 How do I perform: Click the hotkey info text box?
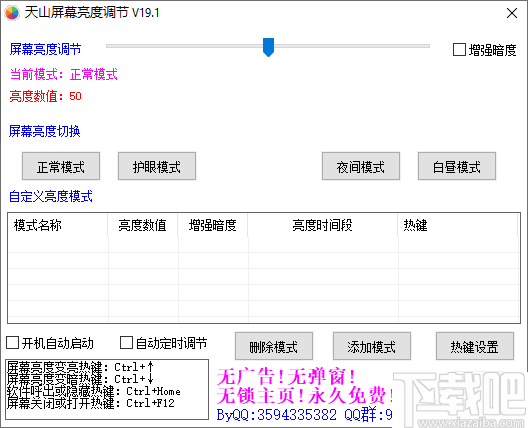point(107,390)
